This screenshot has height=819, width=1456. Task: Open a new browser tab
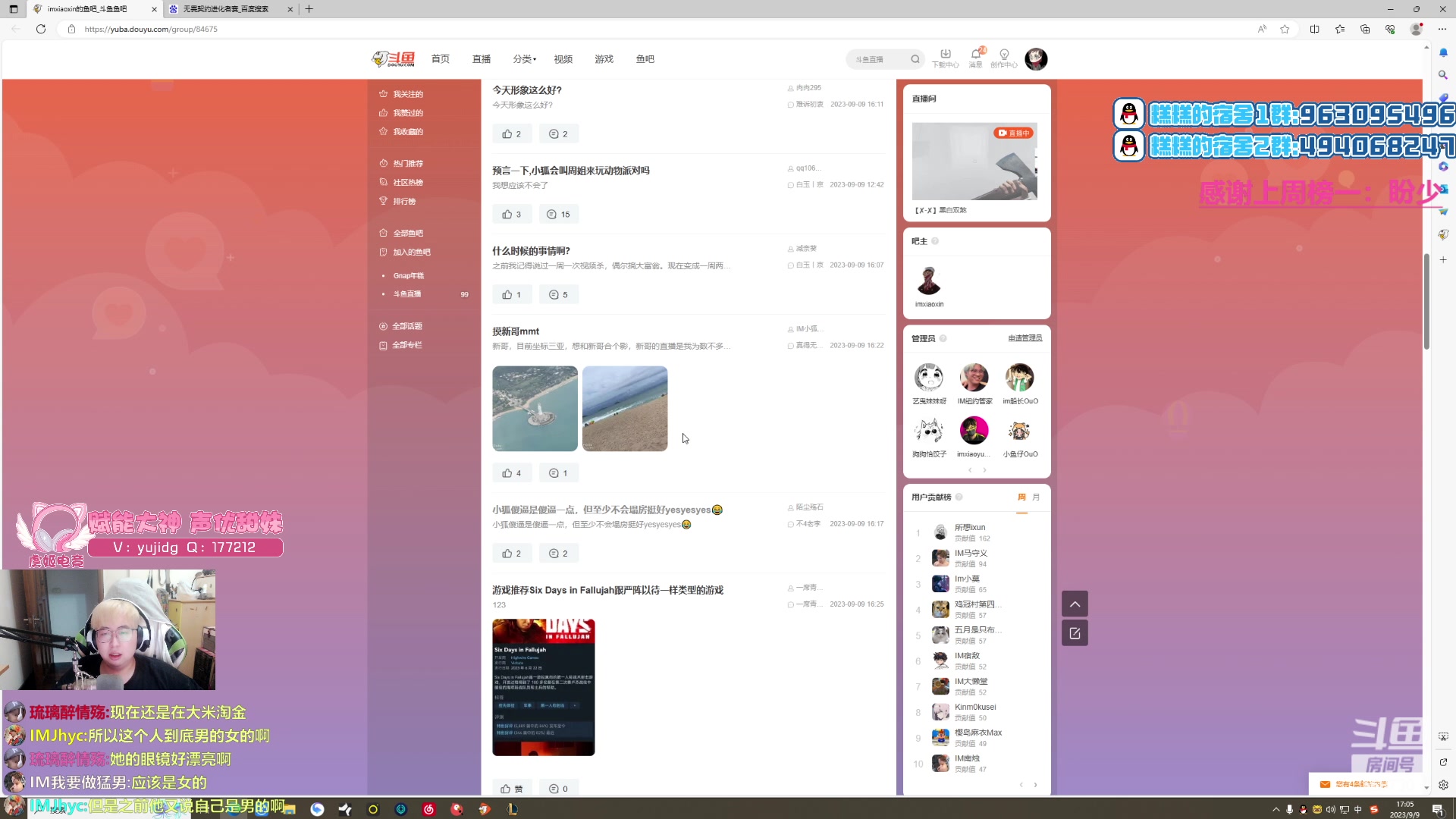click(309, 9)
